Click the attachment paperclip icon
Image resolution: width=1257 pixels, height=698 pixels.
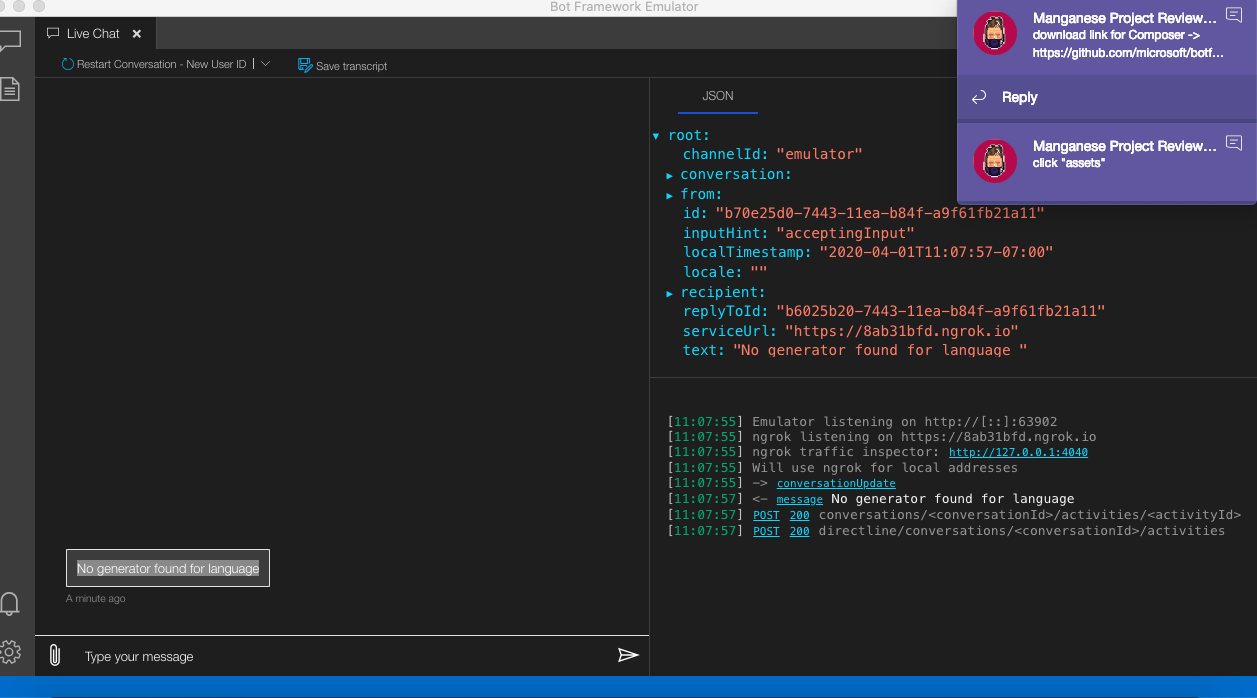(55, 656)
